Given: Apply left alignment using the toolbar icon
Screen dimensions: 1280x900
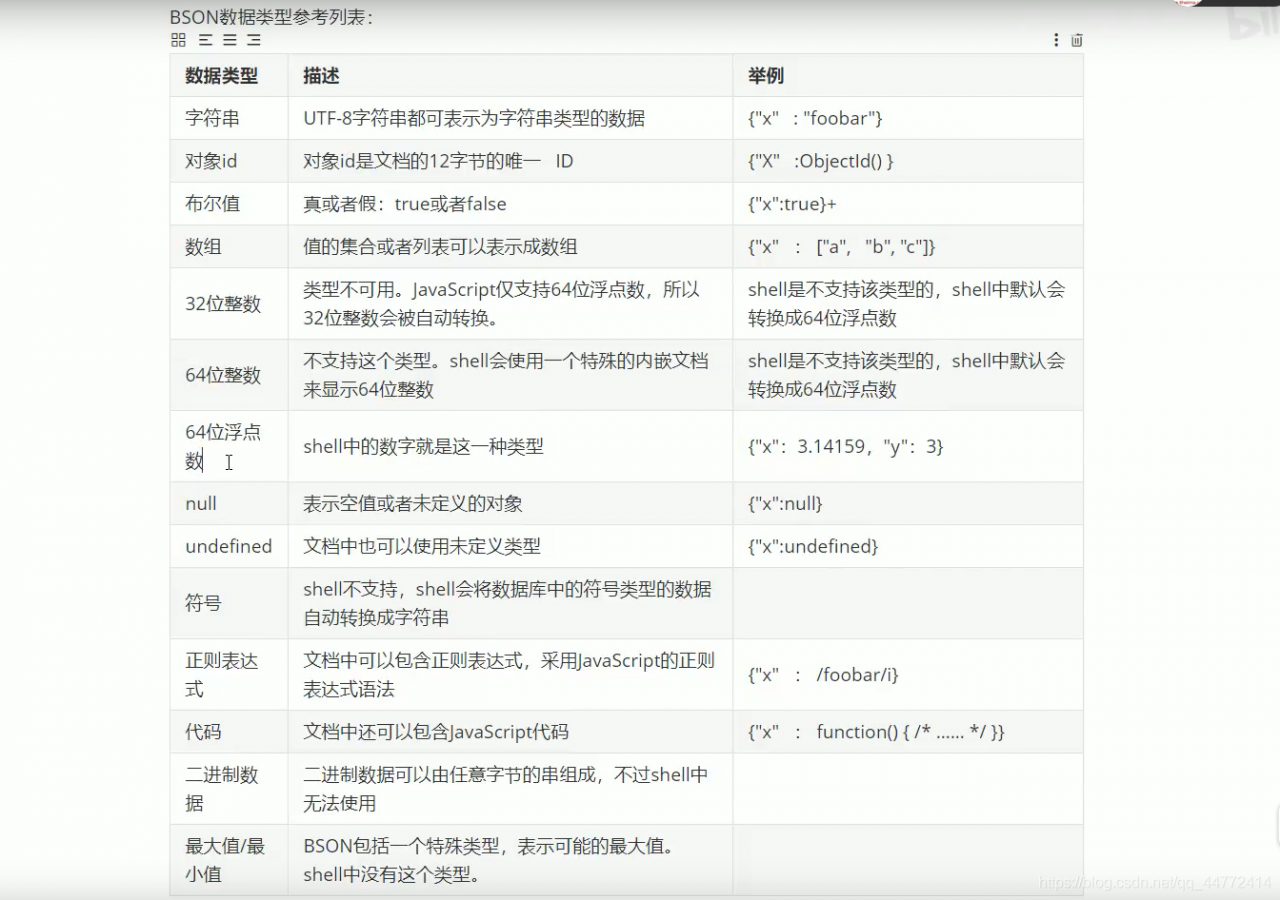Looking at the screenshot, I should coord(206,40).
